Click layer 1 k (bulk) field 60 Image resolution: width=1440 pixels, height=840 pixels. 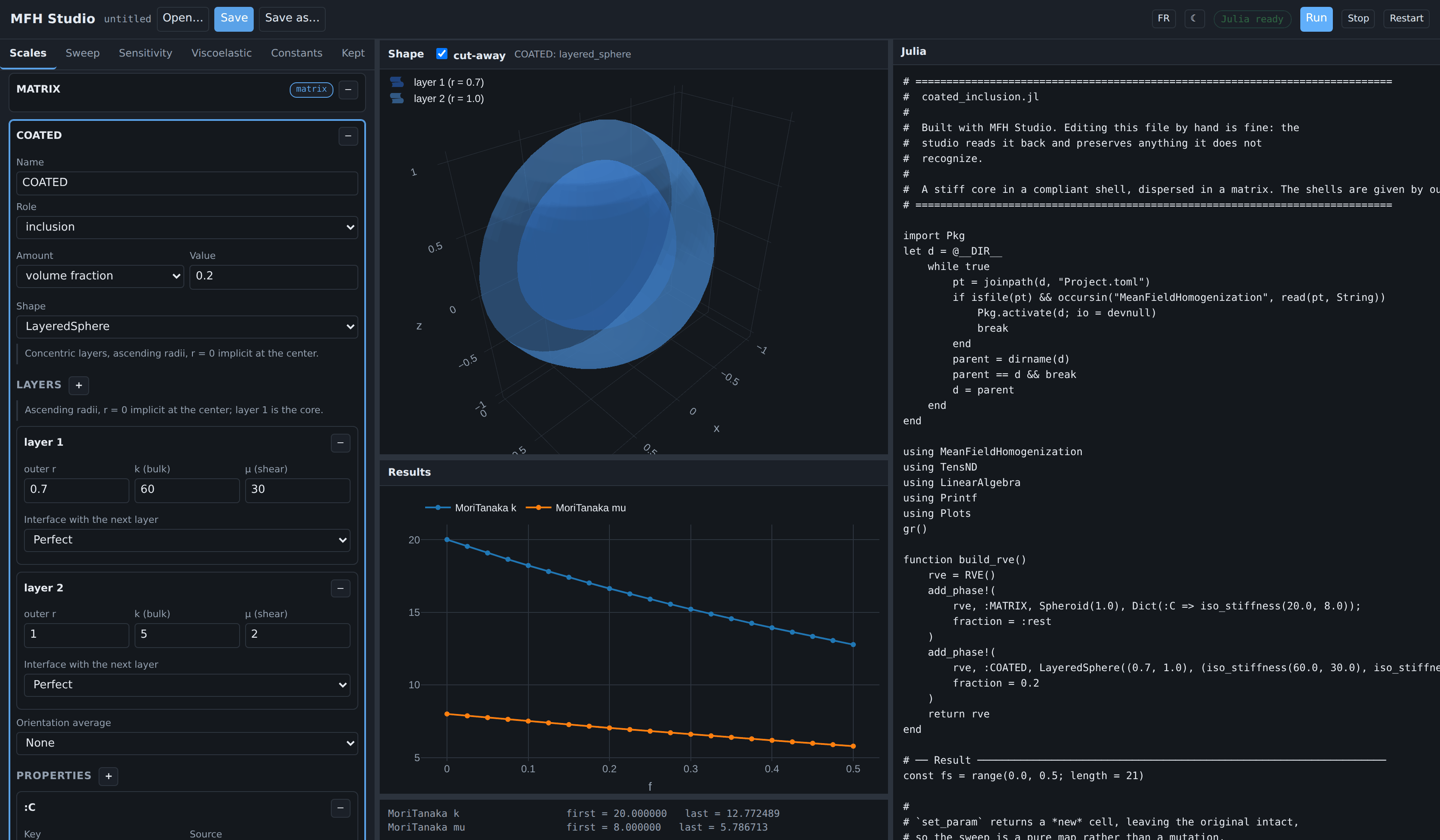[187, 490]
